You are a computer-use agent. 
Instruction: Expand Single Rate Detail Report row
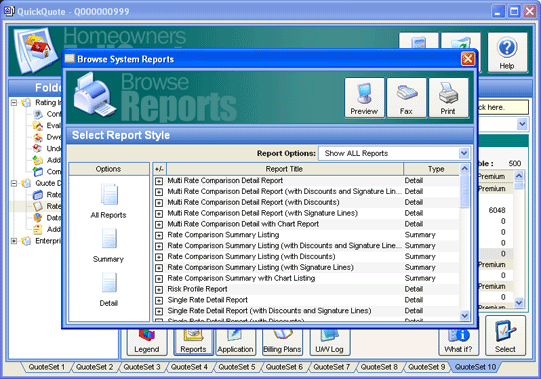click(x=159, y=300)
